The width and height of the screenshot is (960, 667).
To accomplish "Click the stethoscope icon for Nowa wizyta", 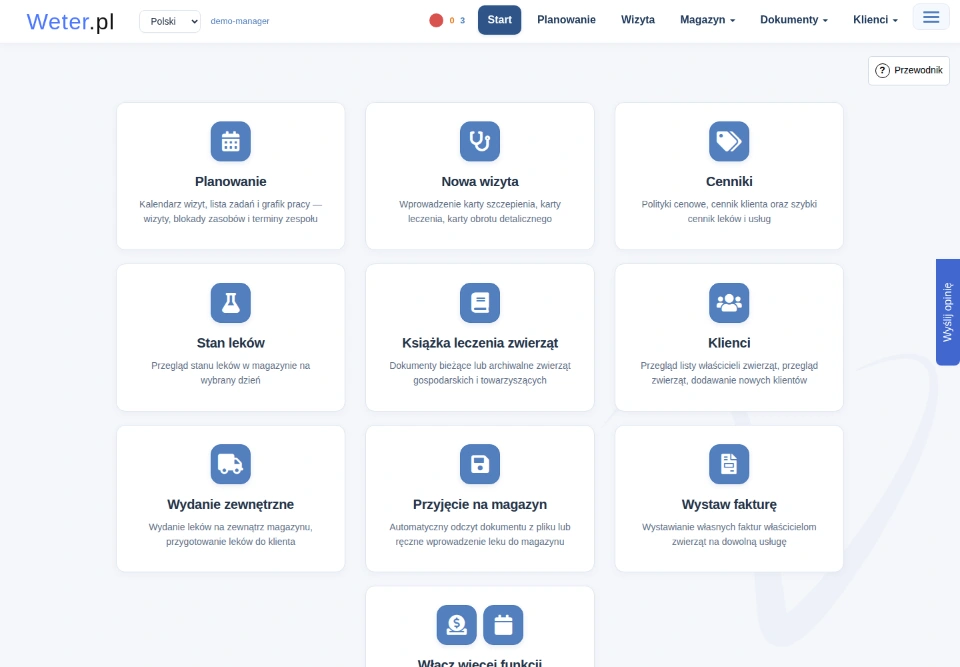I will click(x=480, y=141).
